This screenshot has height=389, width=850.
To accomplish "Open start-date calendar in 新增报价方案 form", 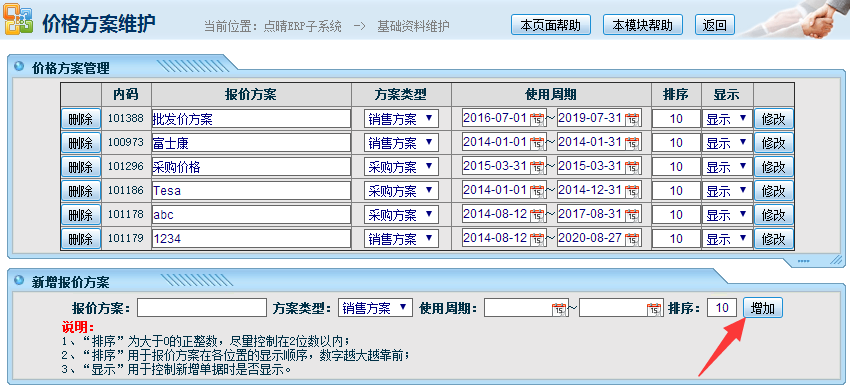I will click(x=559, y=309).
